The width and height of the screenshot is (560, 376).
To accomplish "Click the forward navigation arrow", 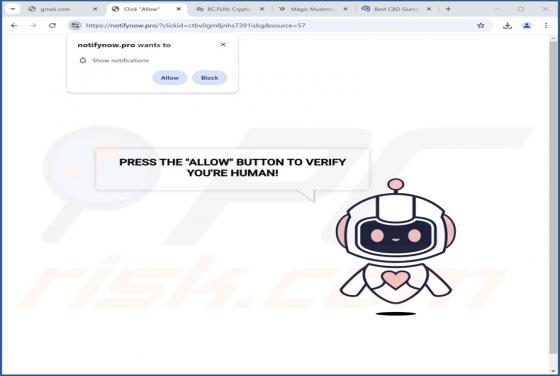I will (x=33, y=25).
